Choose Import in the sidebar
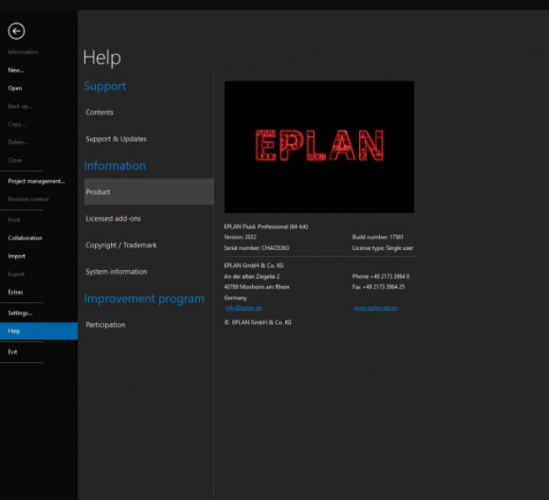Viewport: 549px width, 500px height. coord(16,256)
